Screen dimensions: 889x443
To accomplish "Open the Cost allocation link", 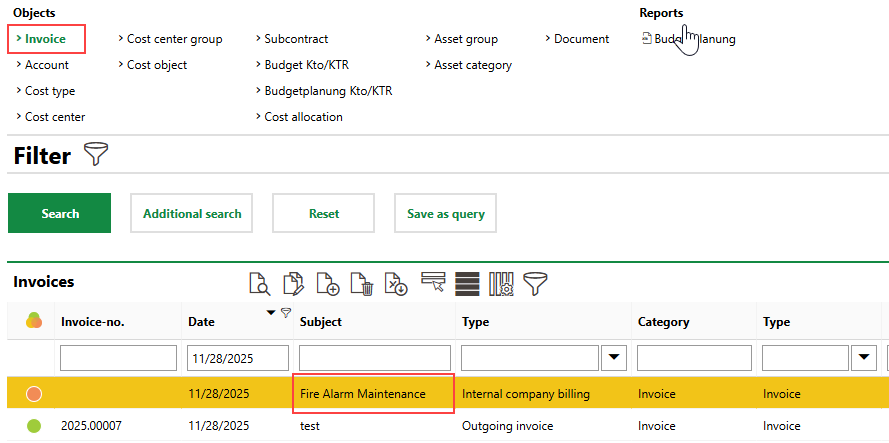I will click(x=303, y=117).
